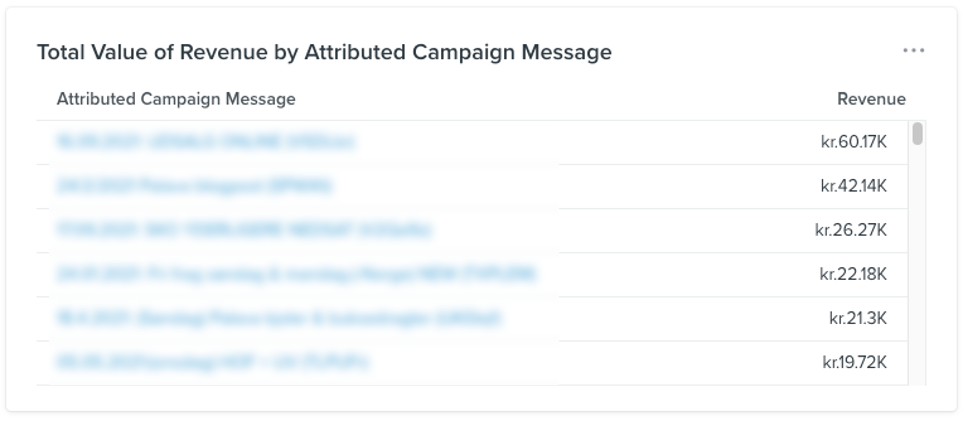Select the kr.42.14K revenue value
The image size is (964, 422).
(853, 186)
